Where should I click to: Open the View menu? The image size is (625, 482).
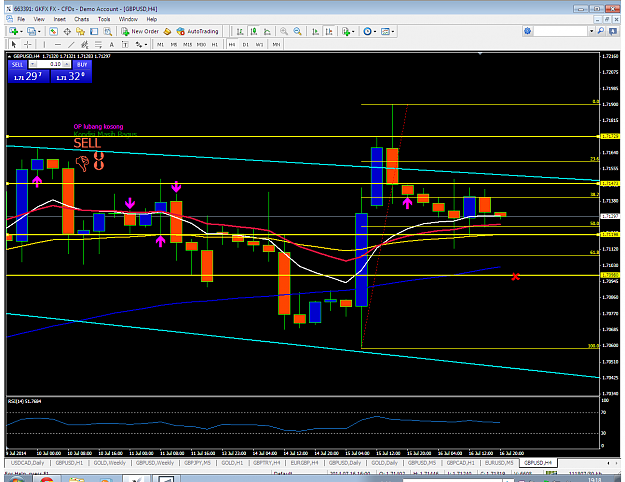click(39, 19)
